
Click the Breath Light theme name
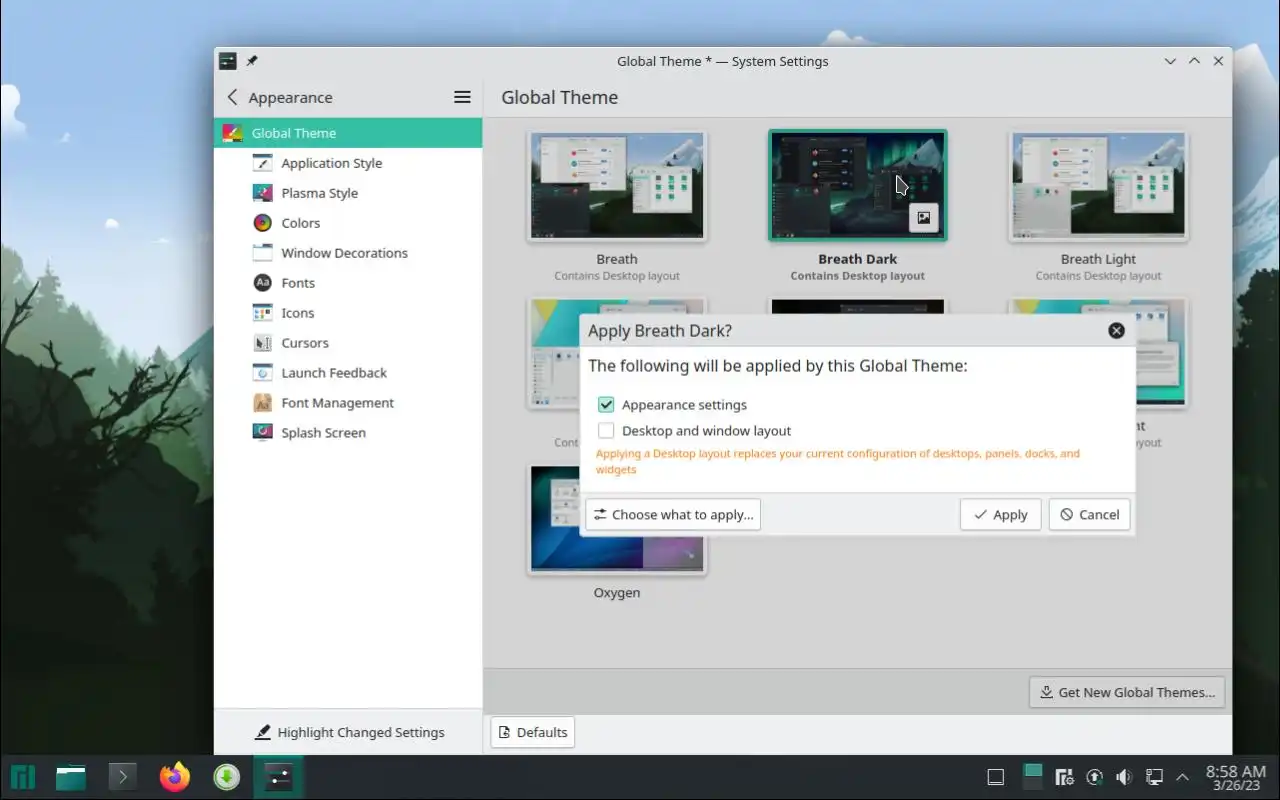[1098, 259]
